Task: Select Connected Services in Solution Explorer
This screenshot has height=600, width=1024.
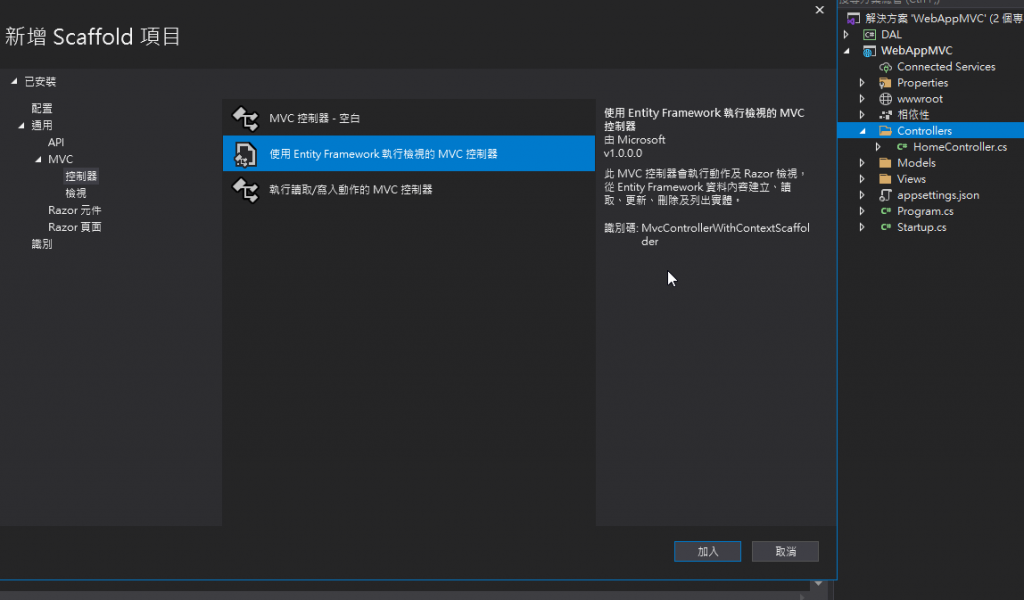Action: coord(946,67)
